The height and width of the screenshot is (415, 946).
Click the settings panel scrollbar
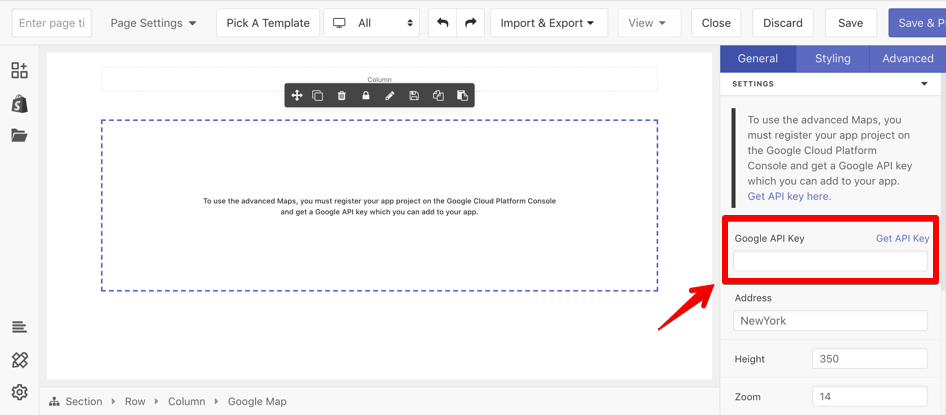click(943, 181)
